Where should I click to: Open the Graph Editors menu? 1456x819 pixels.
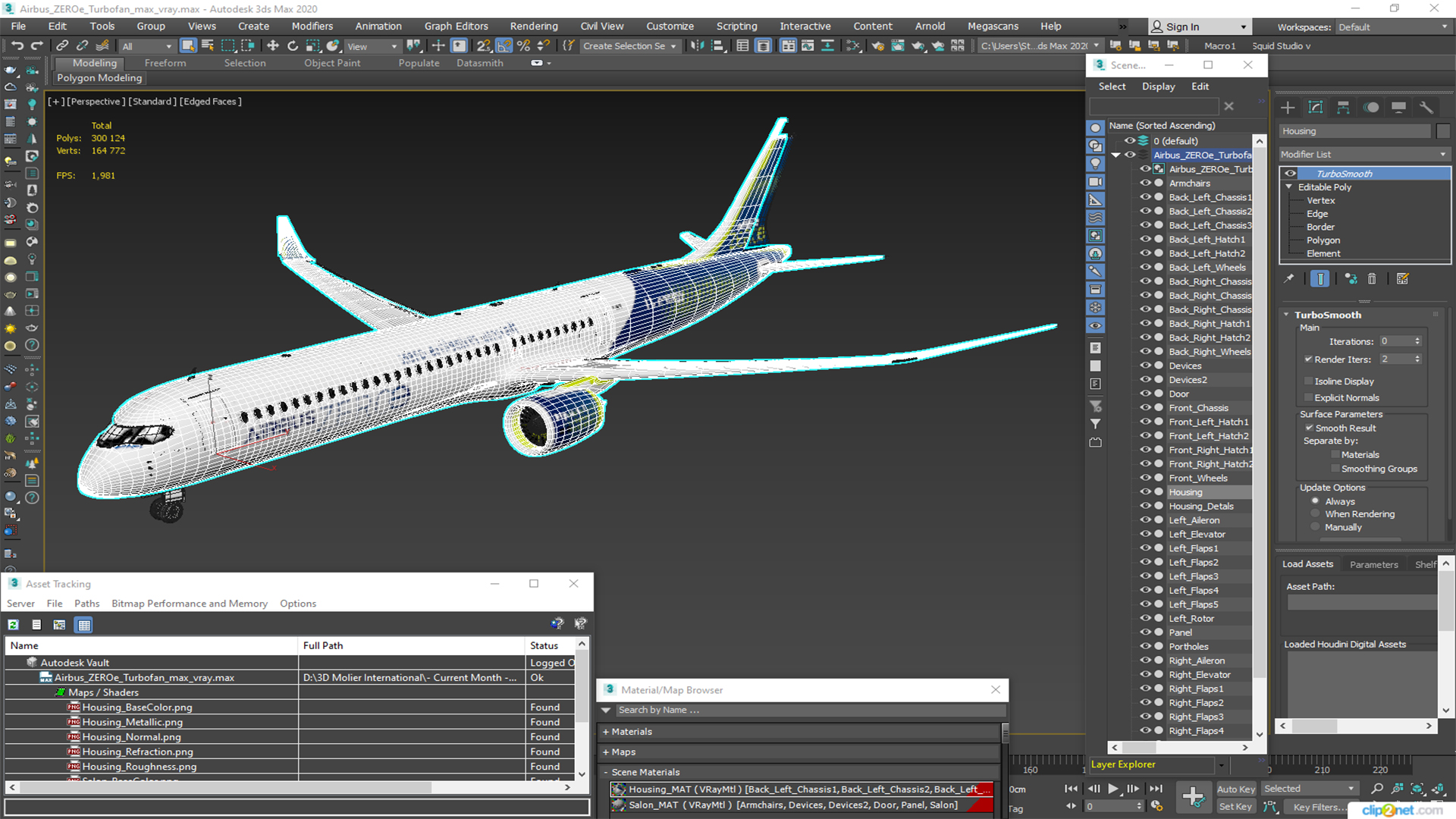456,26
